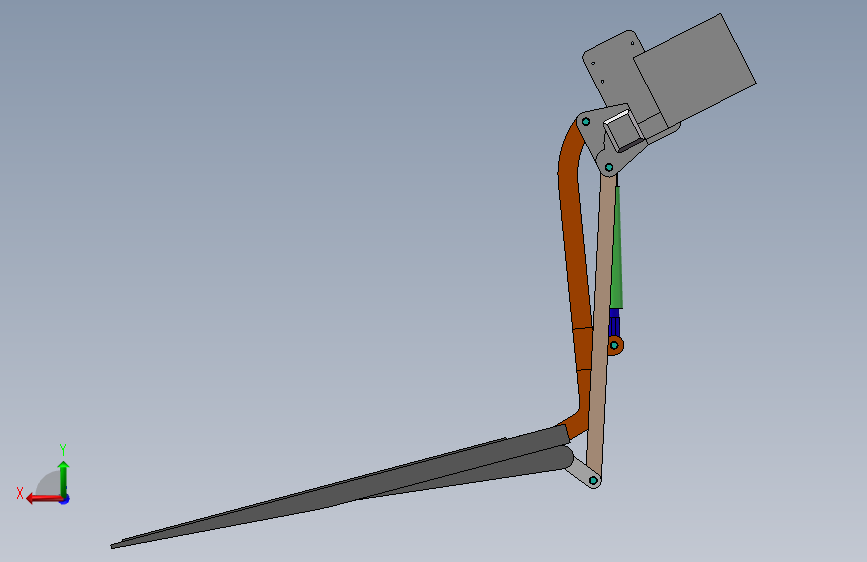The width and height of the screenshot is (867, 562).
Task: Select the white-edged square tube on bracket
Action: coord(624,131)
